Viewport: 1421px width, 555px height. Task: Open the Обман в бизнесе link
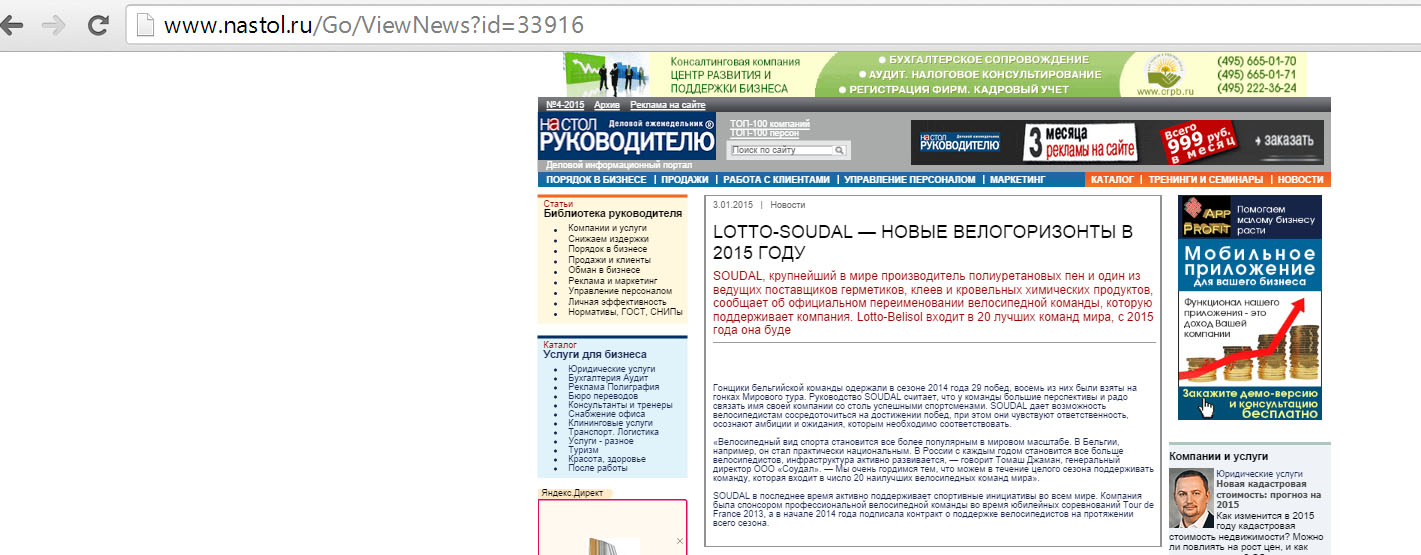(x=604, y=270)
